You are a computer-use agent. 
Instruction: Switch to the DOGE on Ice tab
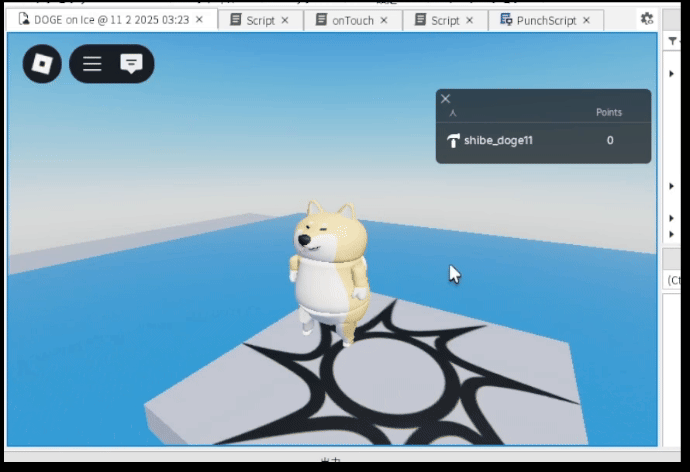[112, 20]
